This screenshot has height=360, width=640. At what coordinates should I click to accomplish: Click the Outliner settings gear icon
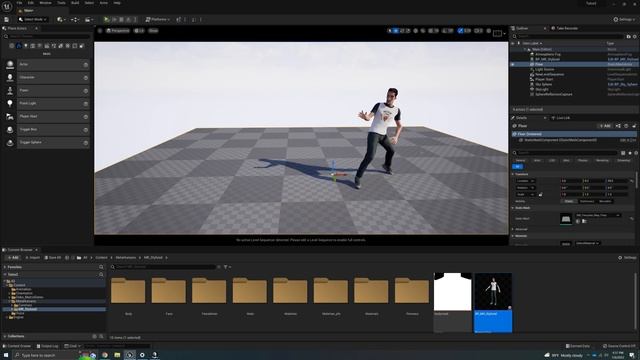point(635,36)
